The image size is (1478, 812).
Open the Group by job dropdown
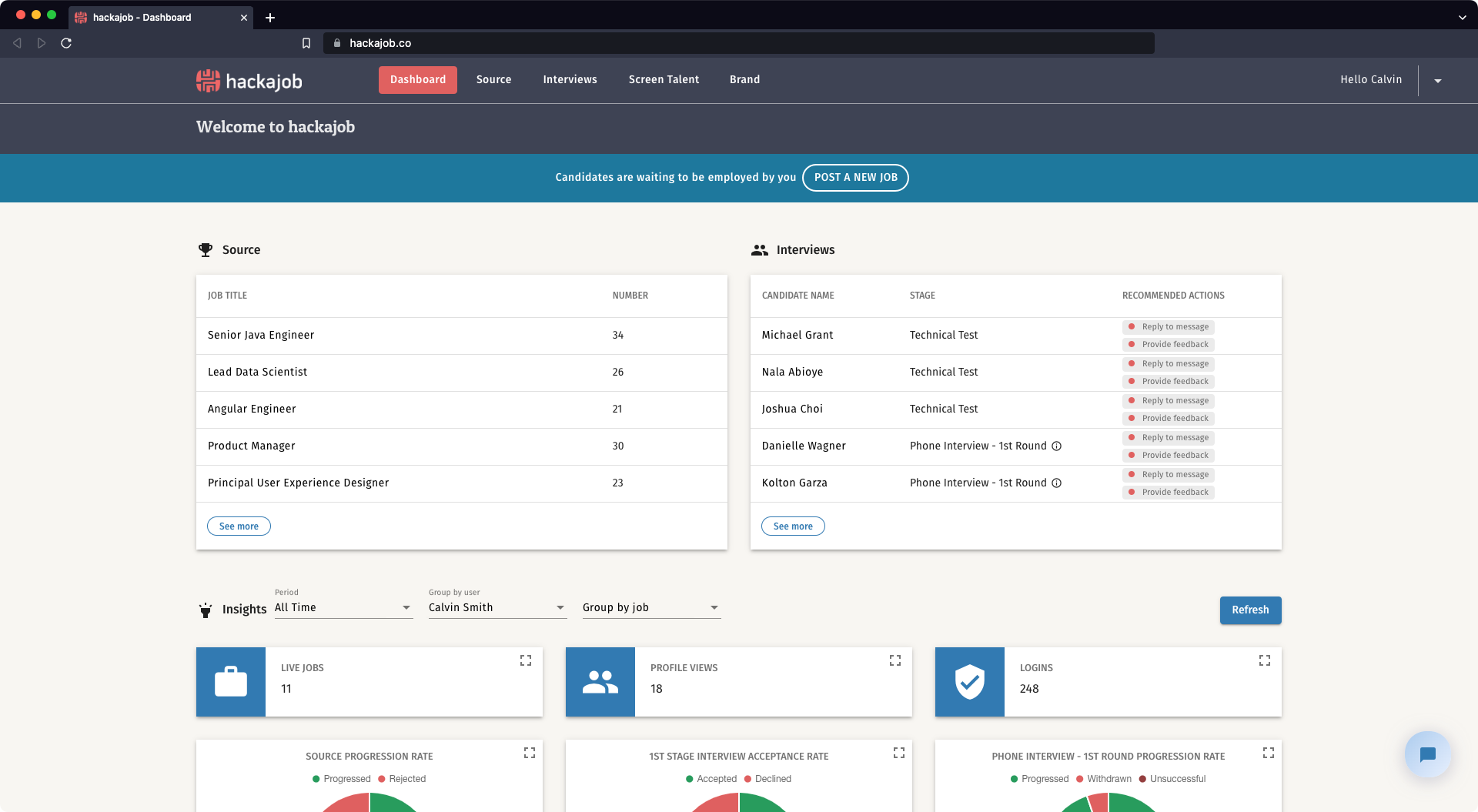[x=650, y=607]
